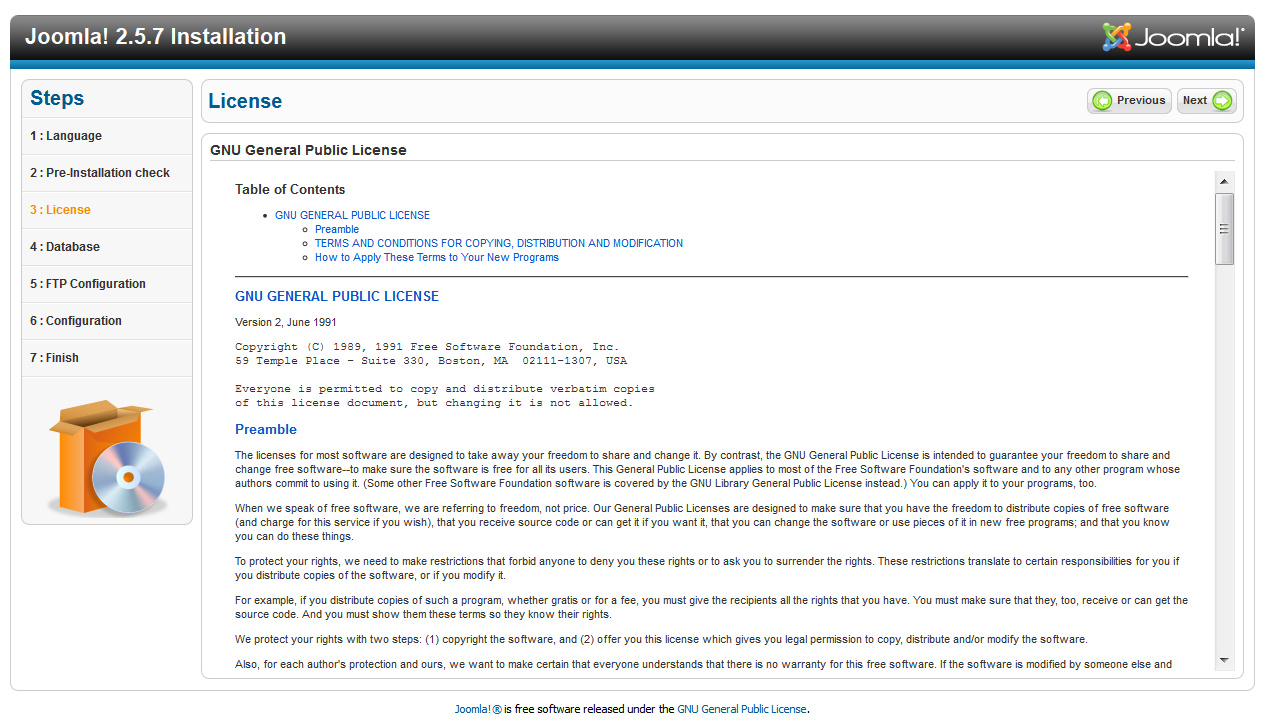
Task: Click the paragraph starting 'We protect your rights'
Action: [x=661, y=639]
